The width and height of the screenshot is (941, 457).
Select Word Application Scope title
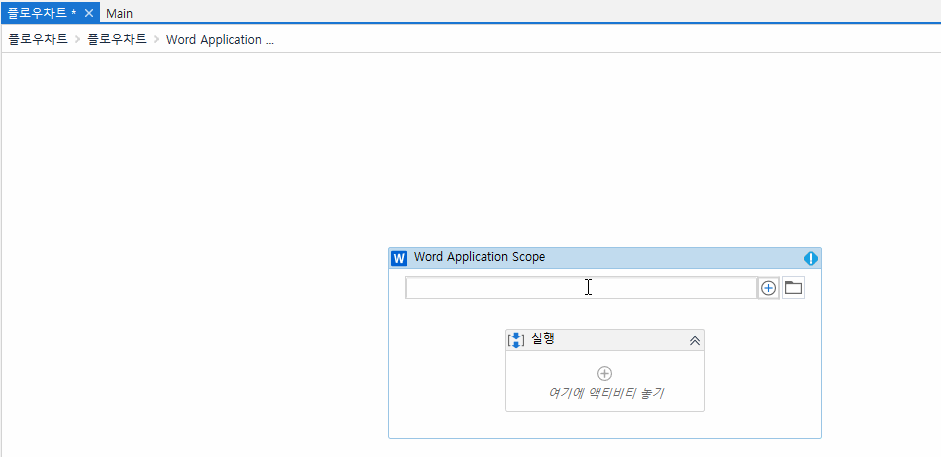click(480, 257)
